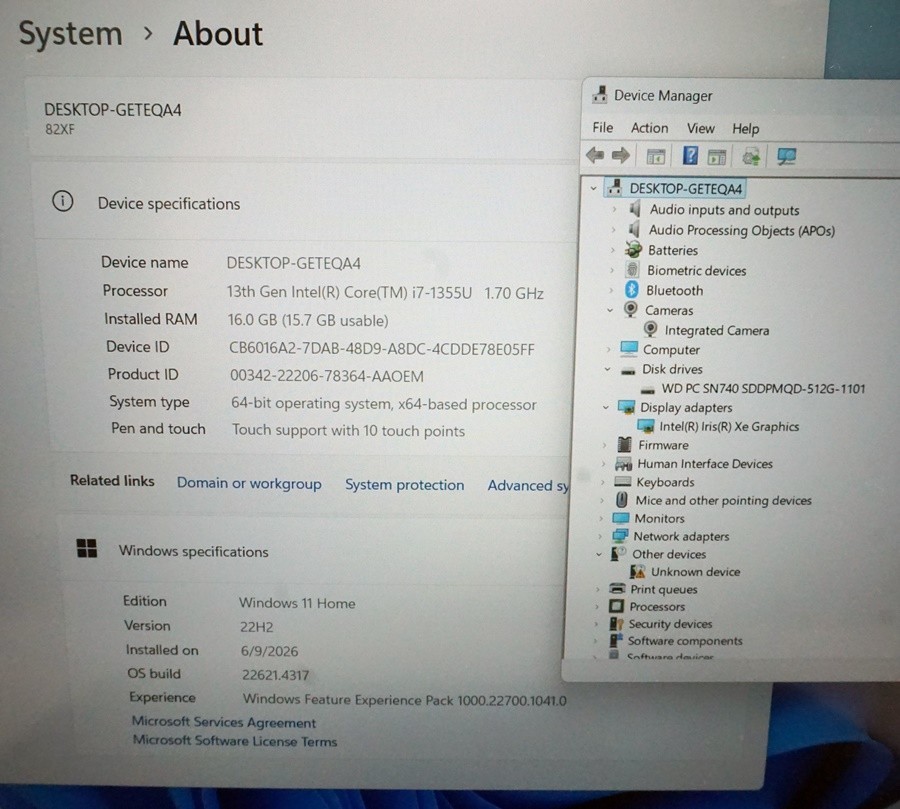
Task: Click the Integrated Camera device icon
Action: [650, 329]
